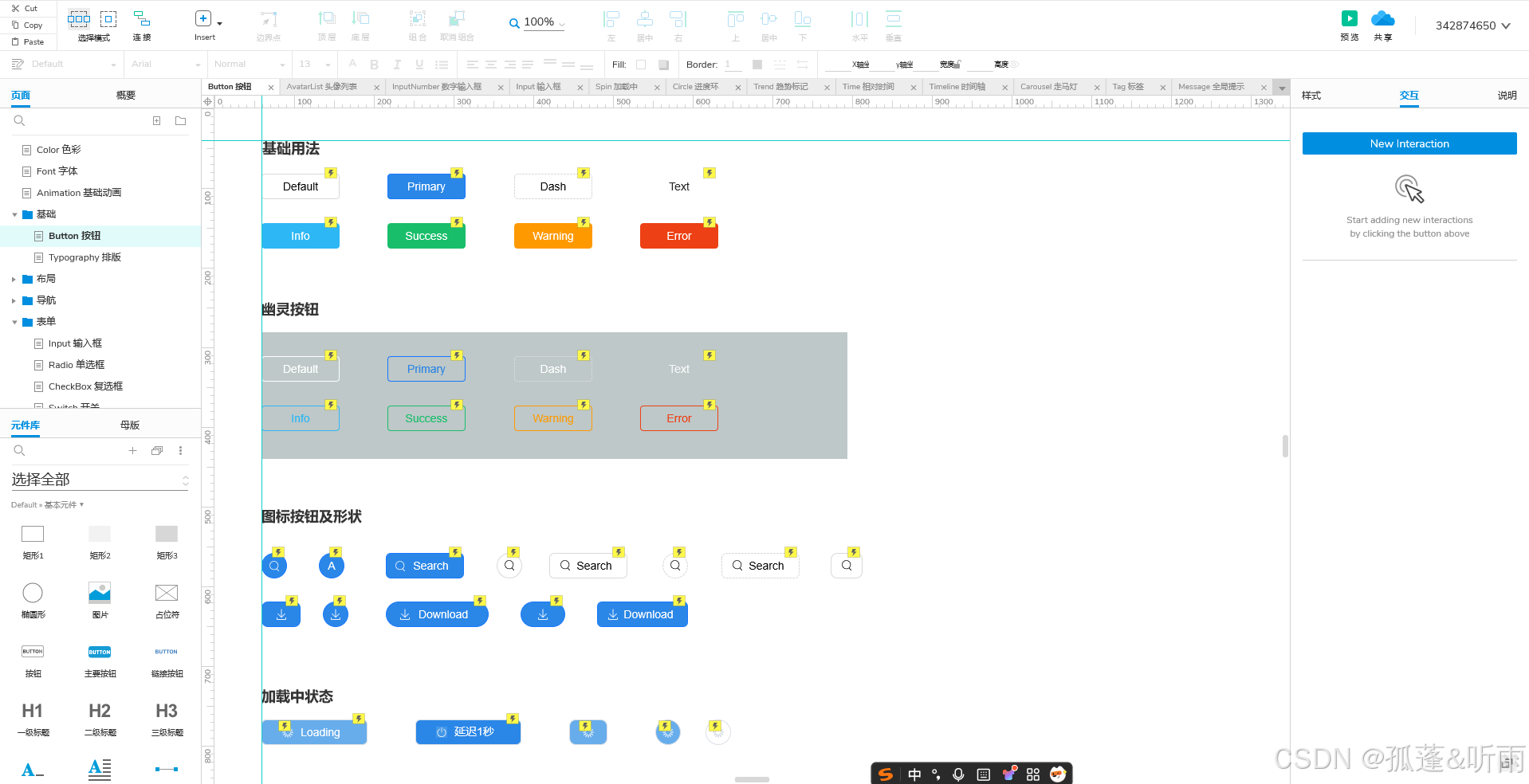Select the intersected selection mode icon
The image size is (1529, 784).
pyautogui.click(x=79, y=18)
